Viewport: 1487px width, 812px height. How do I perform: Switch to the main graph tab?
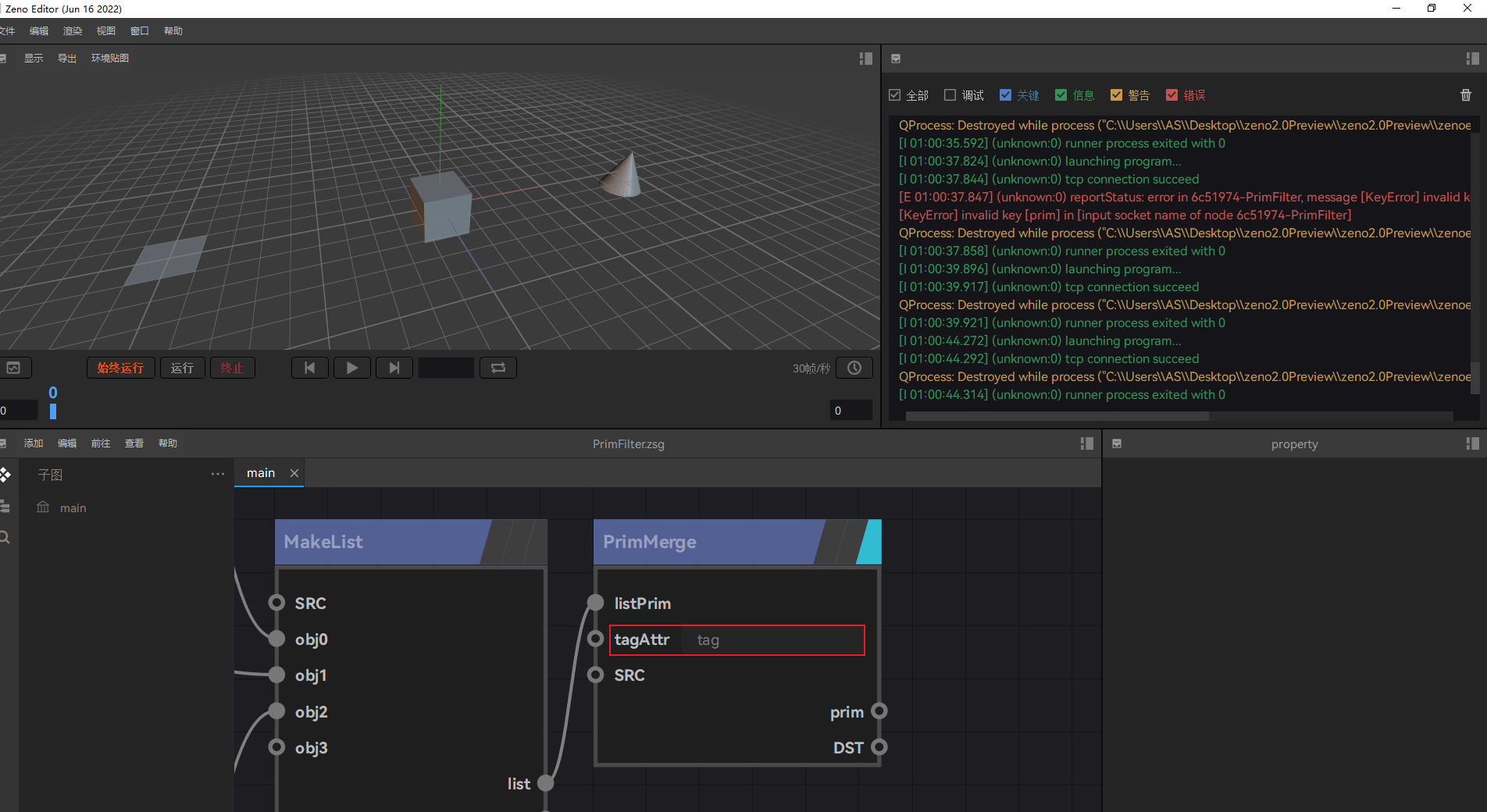(x=261, y=473)
